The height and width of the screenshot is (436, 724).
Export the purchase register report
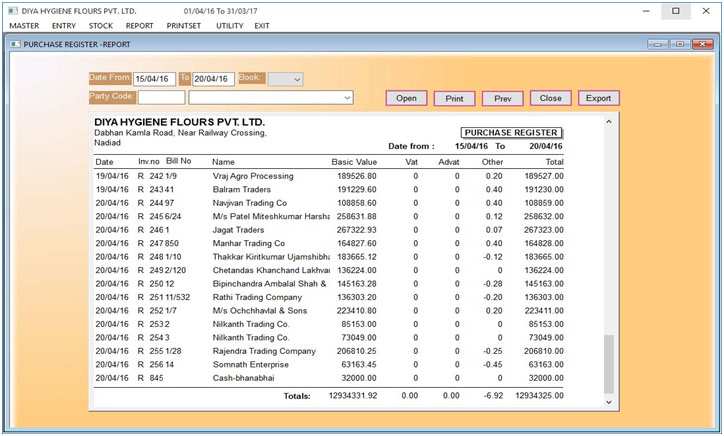tap(598, 98)
